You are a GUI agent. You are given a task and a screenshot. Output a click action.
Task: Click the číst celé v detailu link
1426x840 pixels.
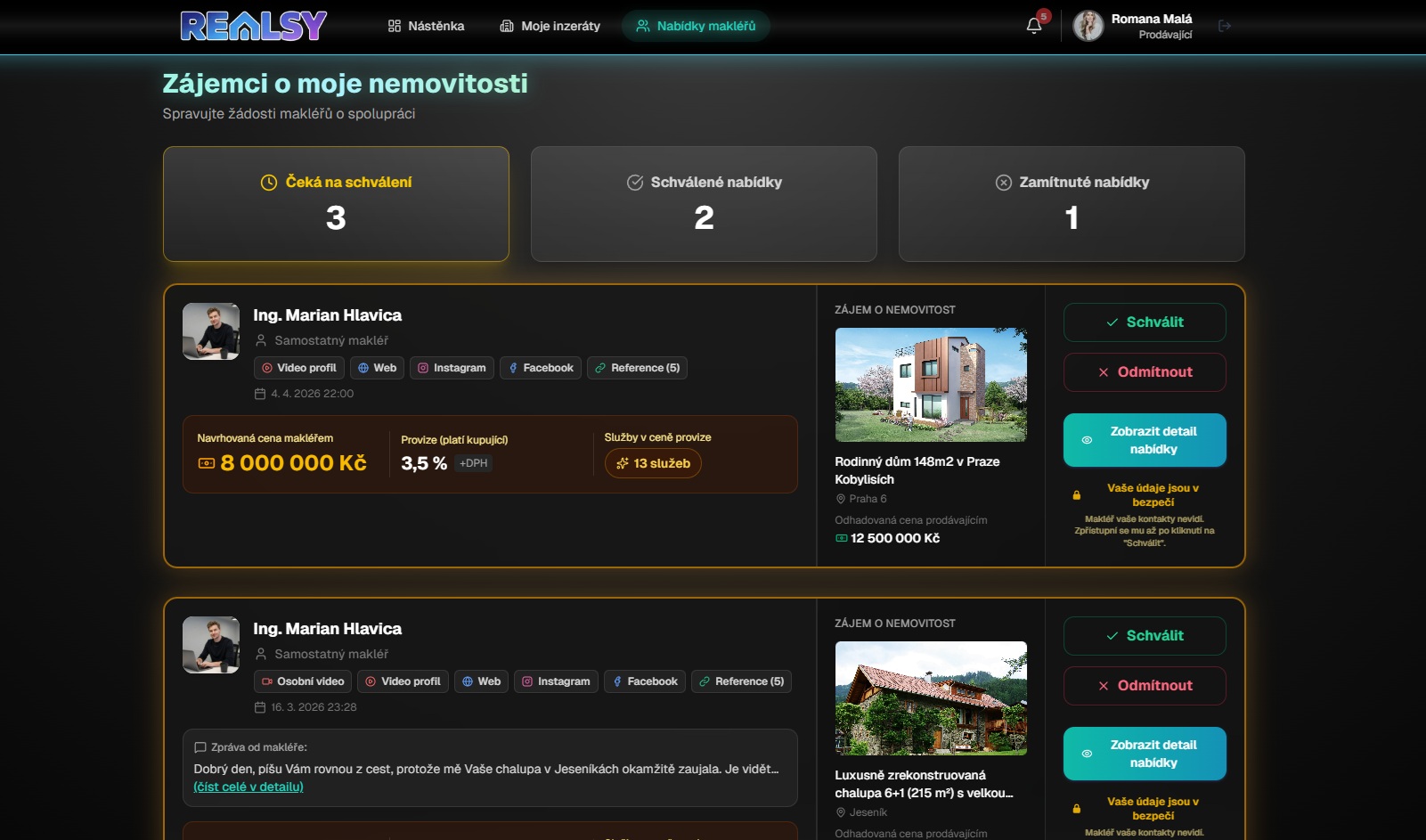(249, 787)
